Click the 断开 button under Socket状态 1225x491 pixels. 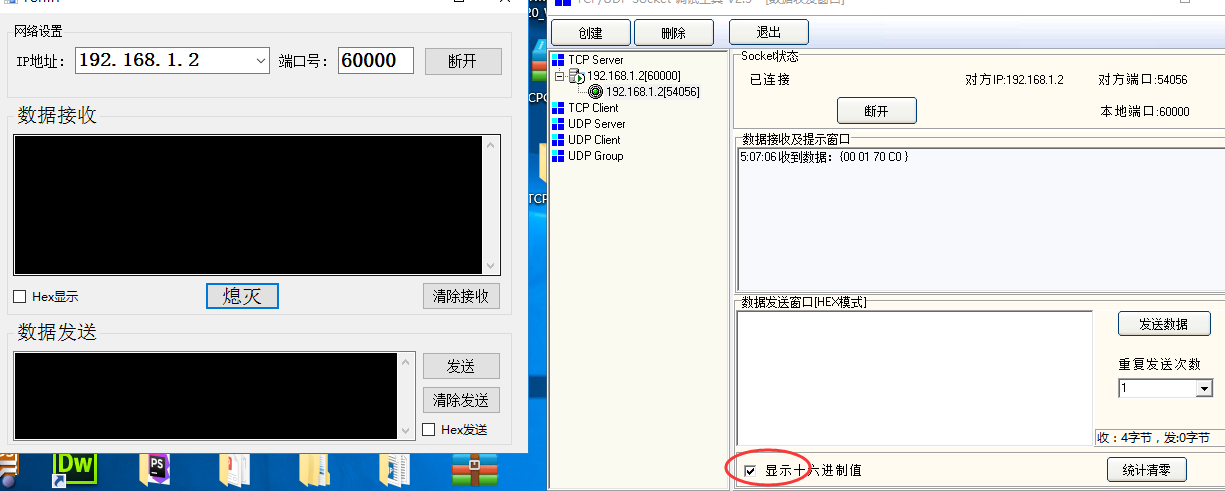click(x=876, y=110)
